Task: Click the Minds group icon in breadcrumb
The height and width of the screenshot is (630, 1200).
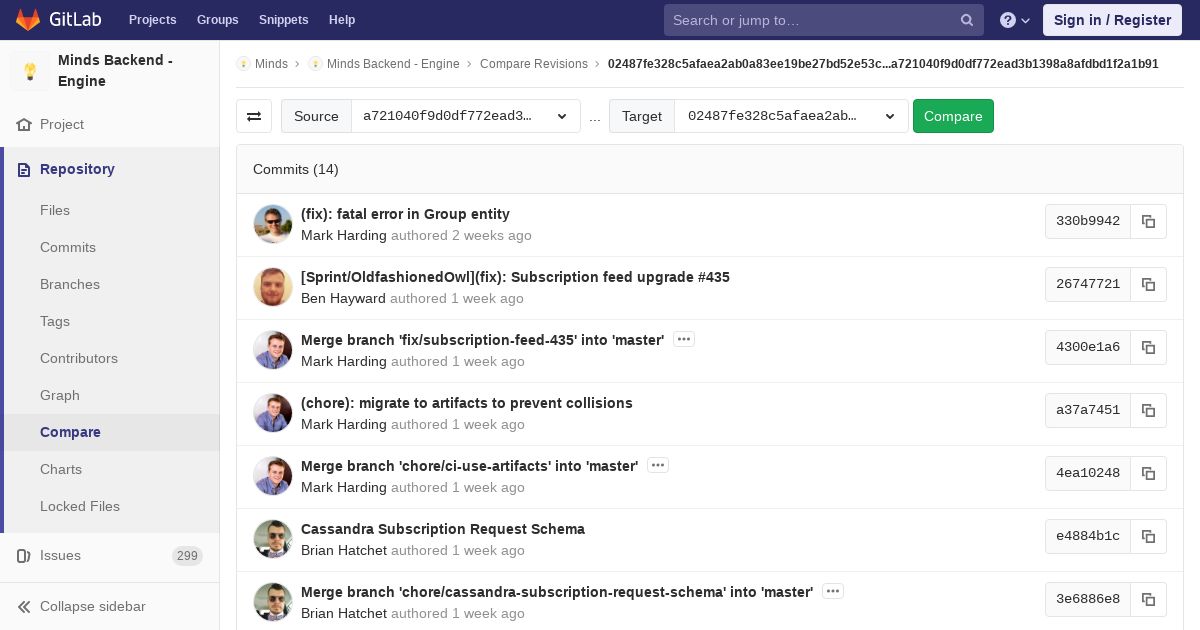Action: [243, 64]
